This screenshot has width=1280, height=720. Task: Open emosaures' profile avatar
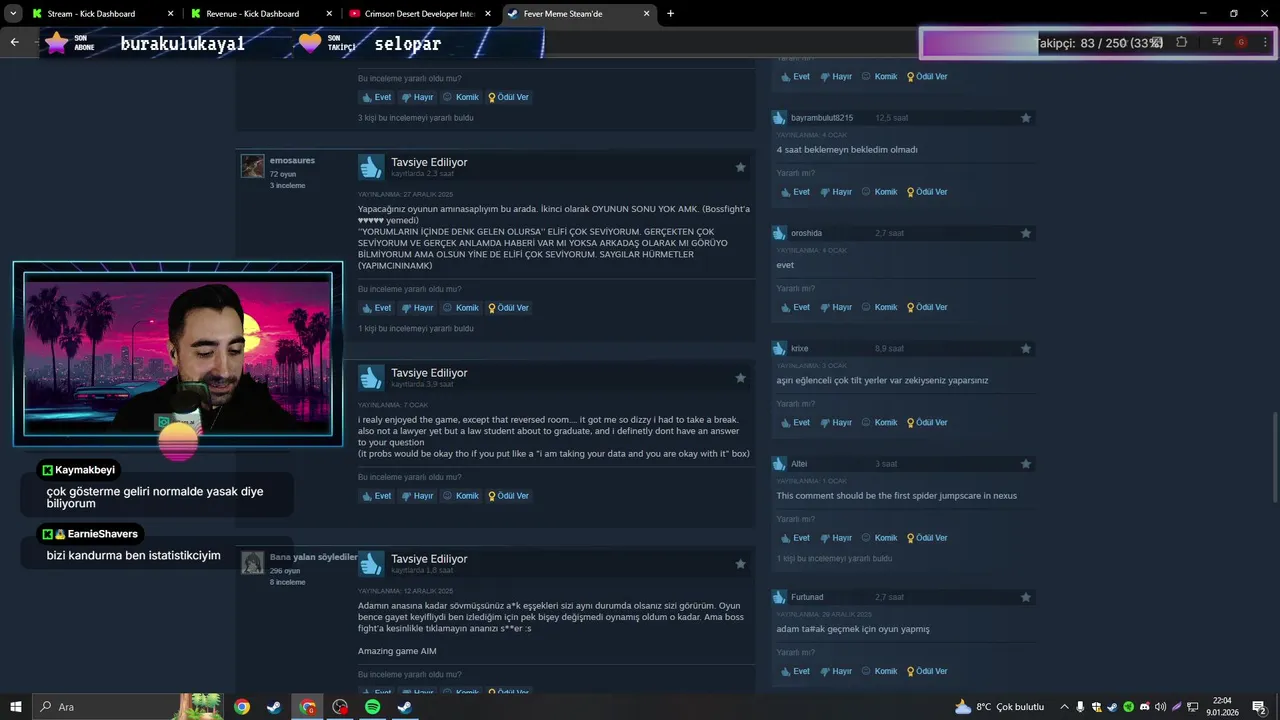tap(253, 166)
